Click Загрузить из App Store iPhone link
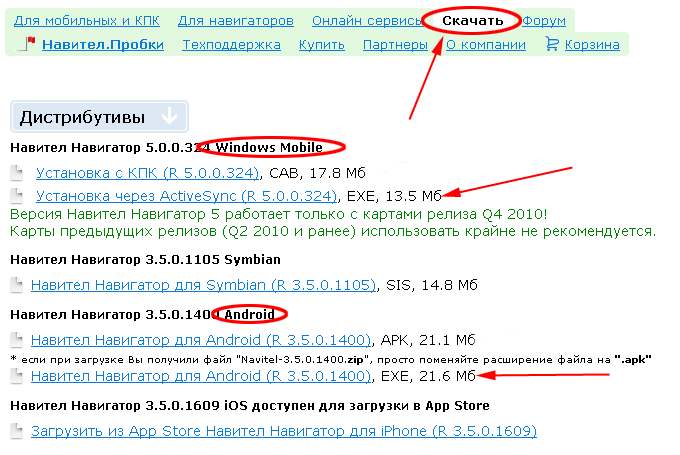Image resolution: width=680 pixels, height=455 pixels. (x=283, y=432)
